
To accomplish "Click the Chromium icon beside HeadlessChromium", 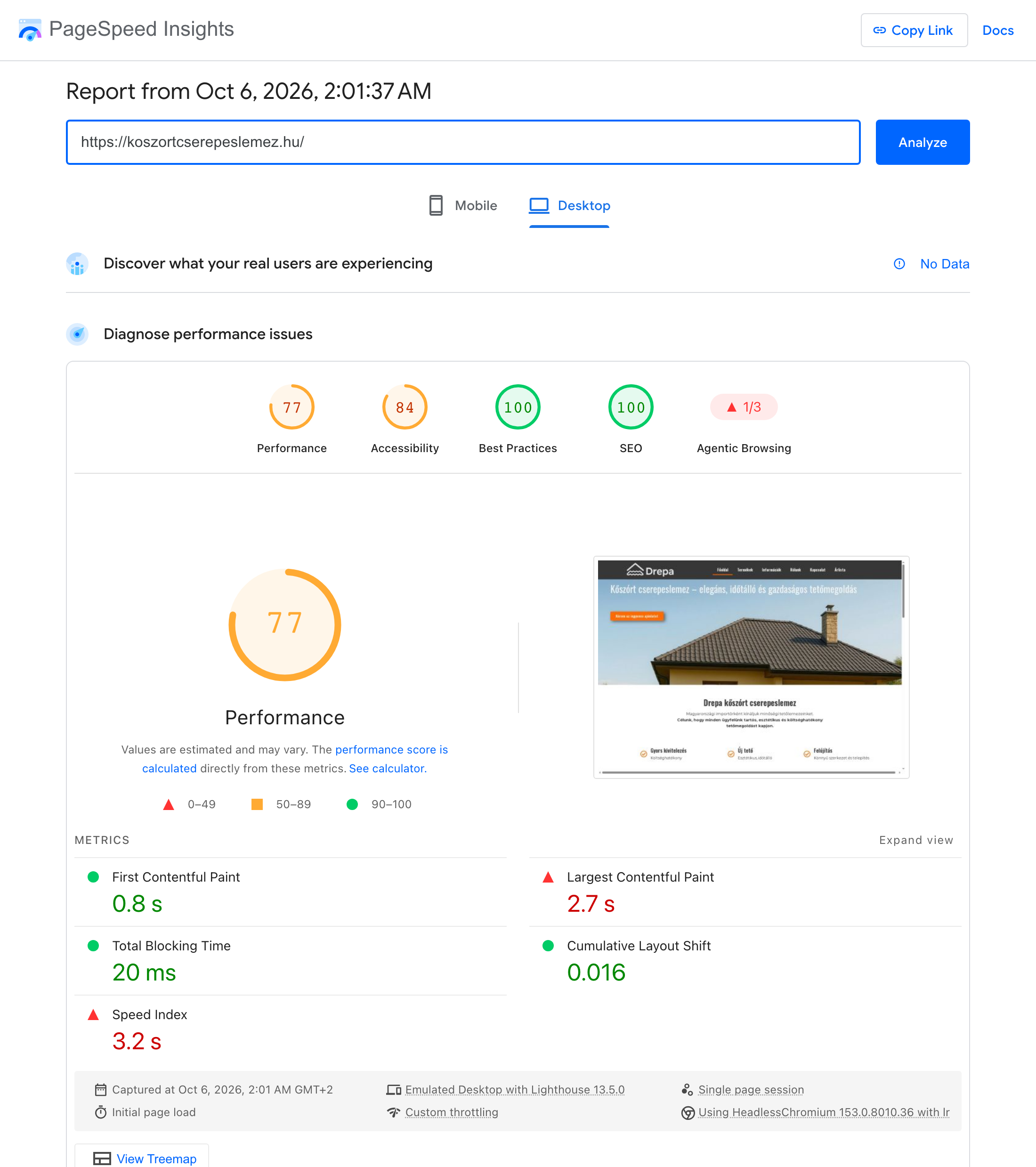I will click(688, 1113).
